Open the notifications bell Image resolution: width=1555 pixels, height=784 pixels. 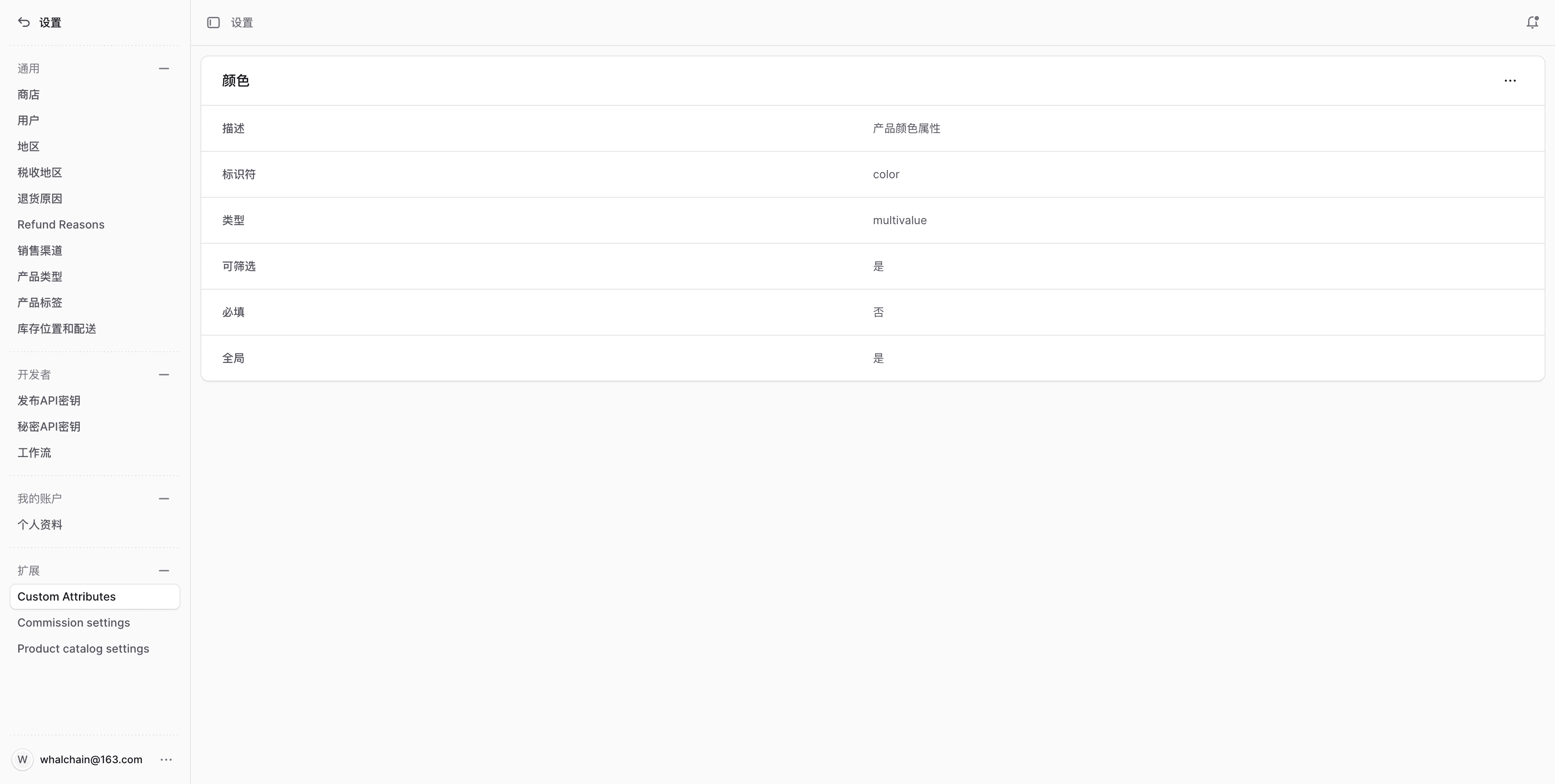pyautogui.click(x=1532, y=22)
